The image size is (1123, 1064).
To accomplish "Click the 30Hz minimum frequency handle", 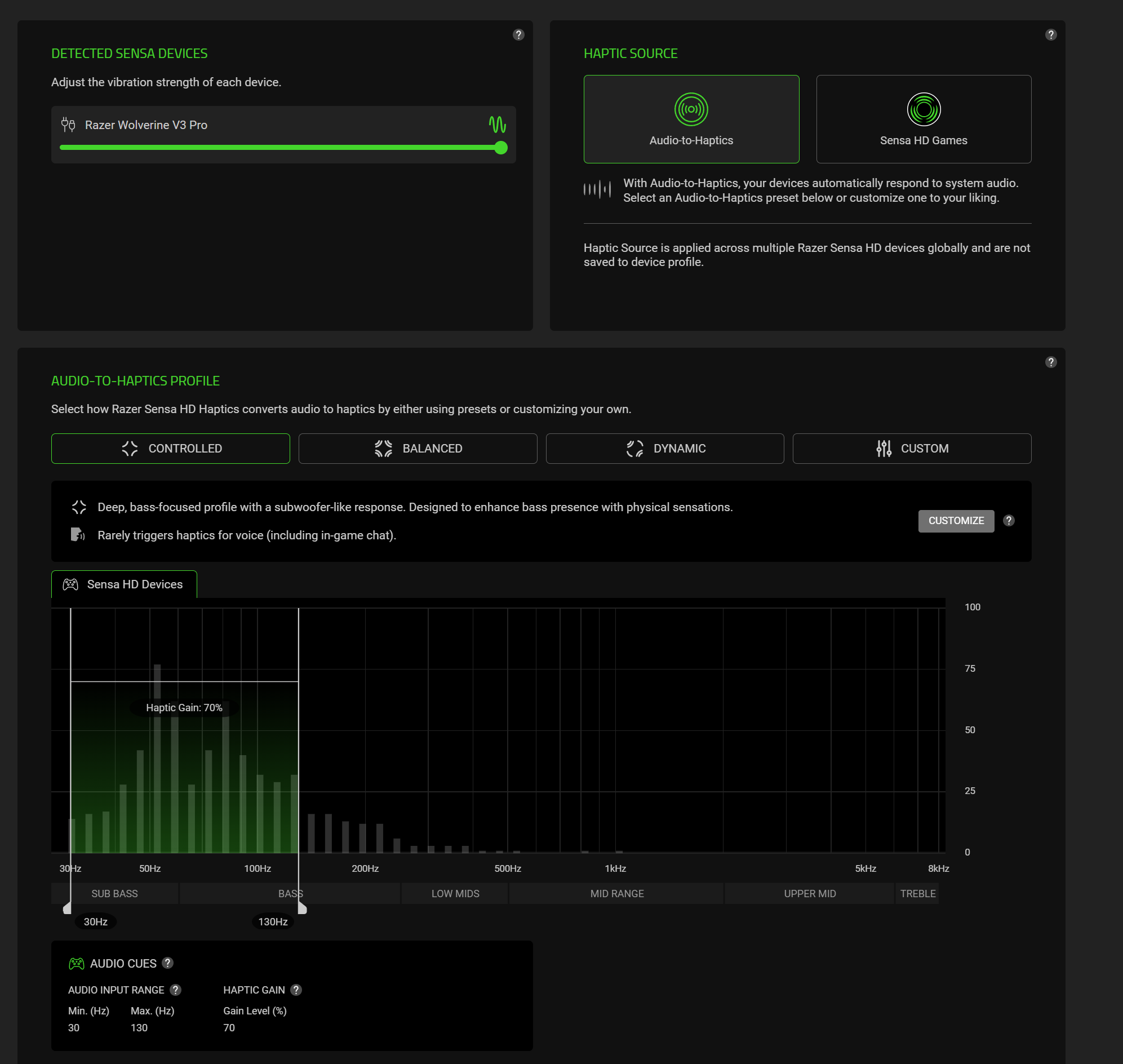I will 67,908.
